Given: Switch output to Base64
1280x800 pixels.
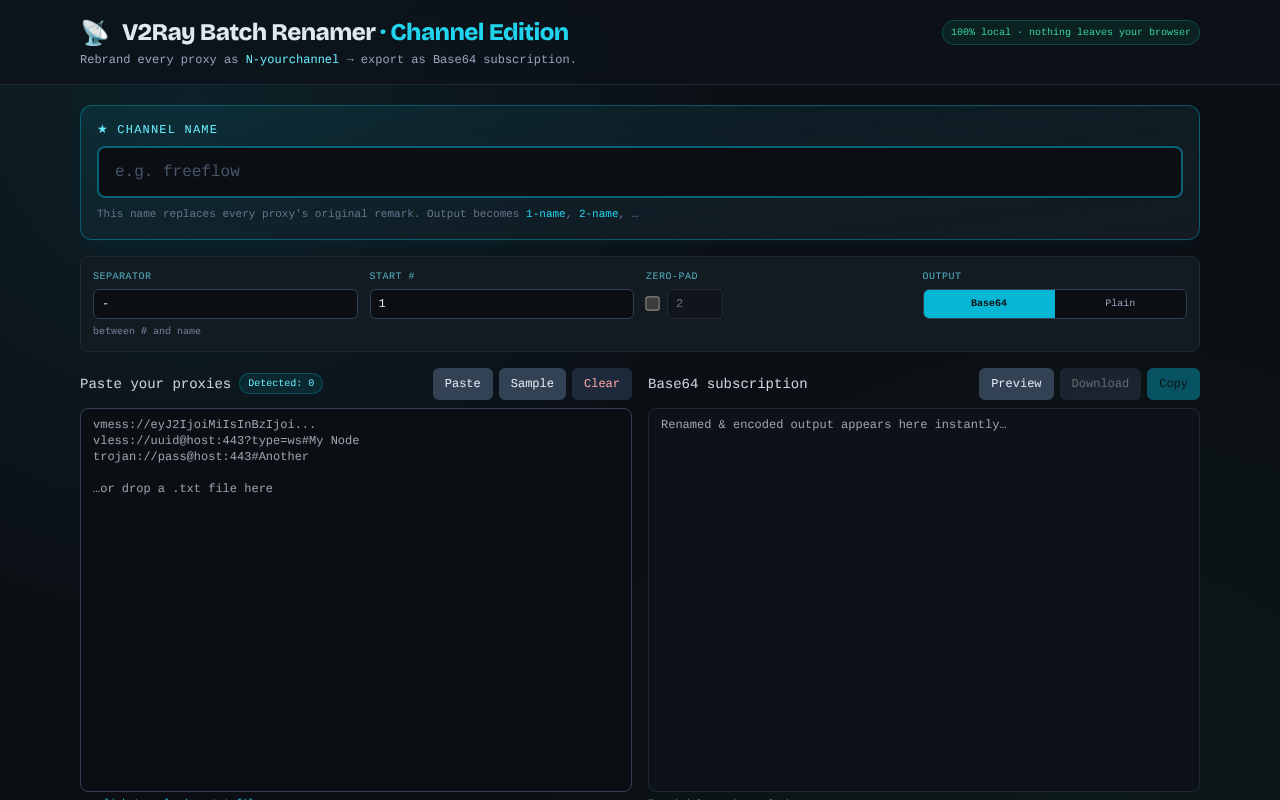Looking at the screenshot, I should 989,304.
